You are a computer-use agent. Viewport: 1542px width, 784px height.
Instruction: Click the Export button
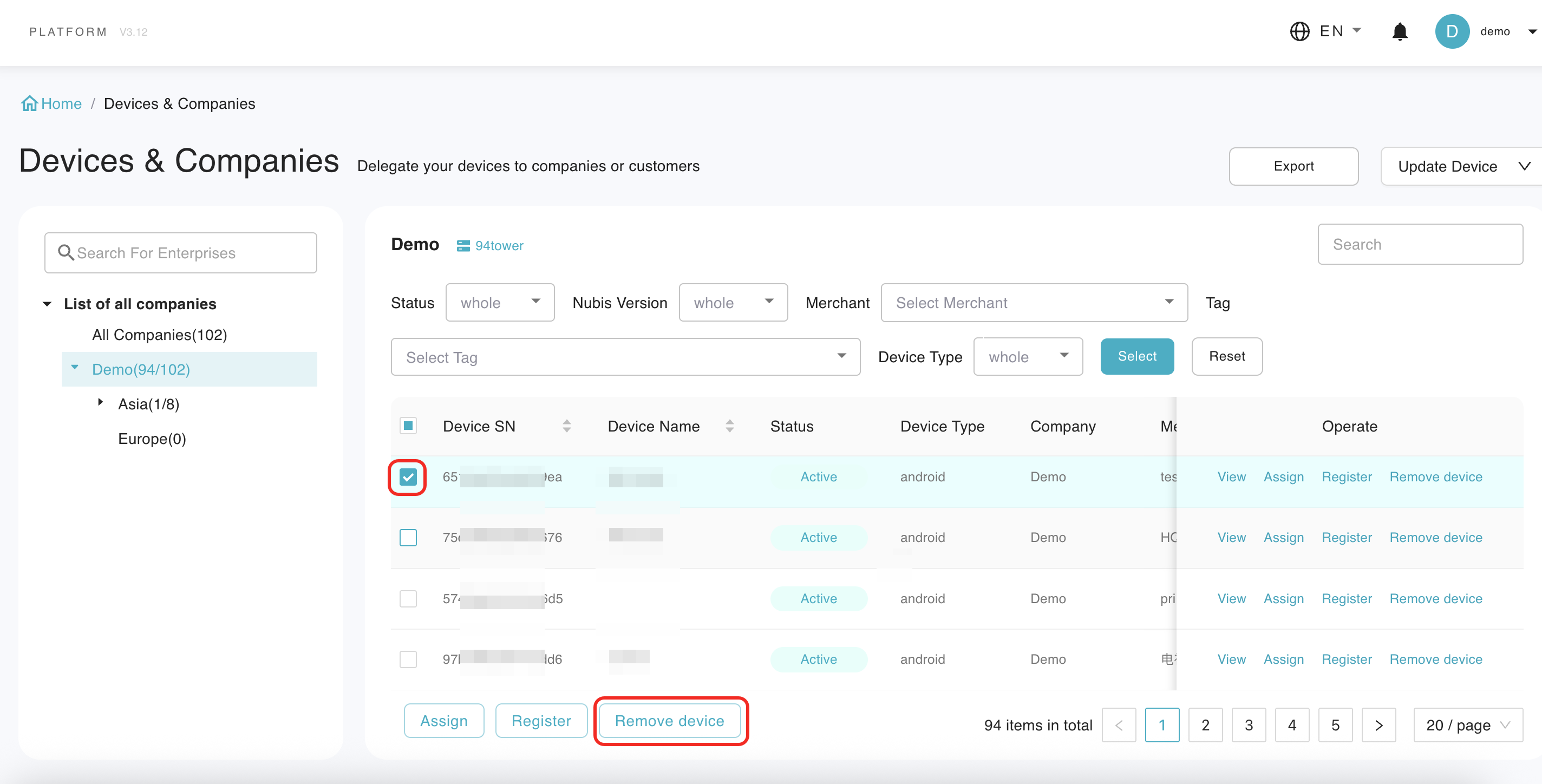(1293, 166)
